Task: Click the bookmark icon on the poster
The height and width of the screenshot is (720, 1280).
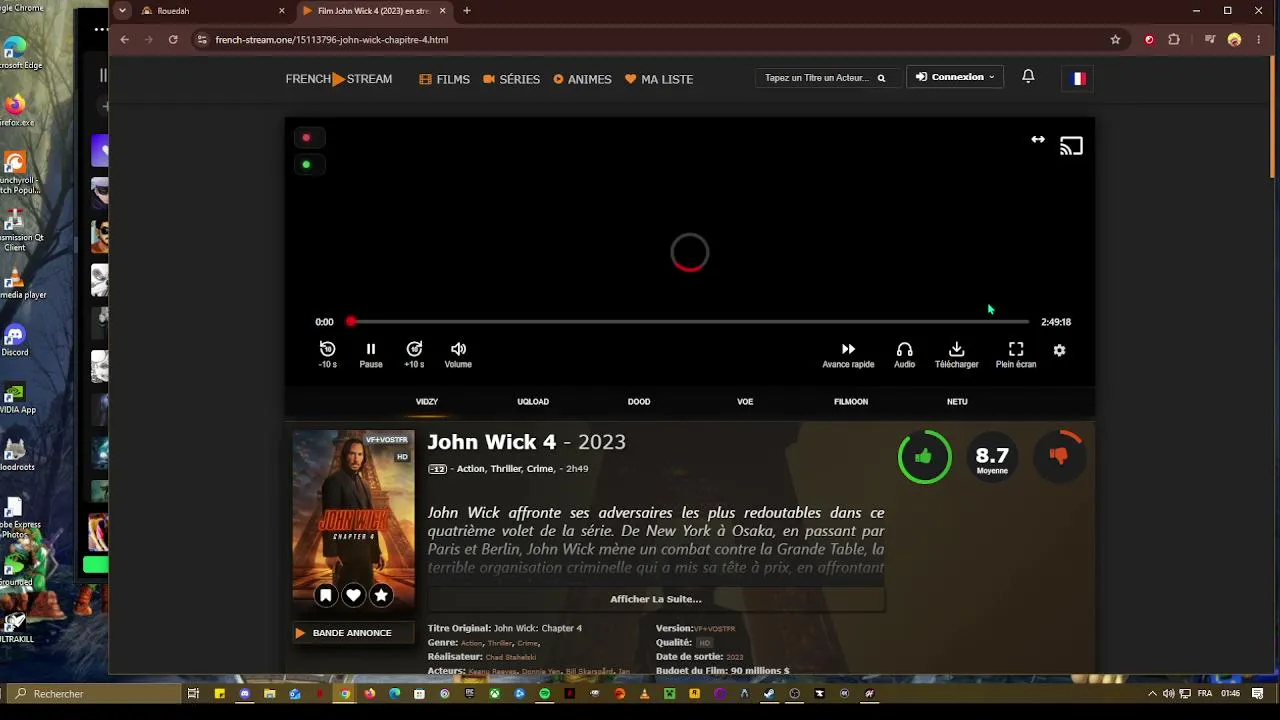Action: click(x=325, y=595)
